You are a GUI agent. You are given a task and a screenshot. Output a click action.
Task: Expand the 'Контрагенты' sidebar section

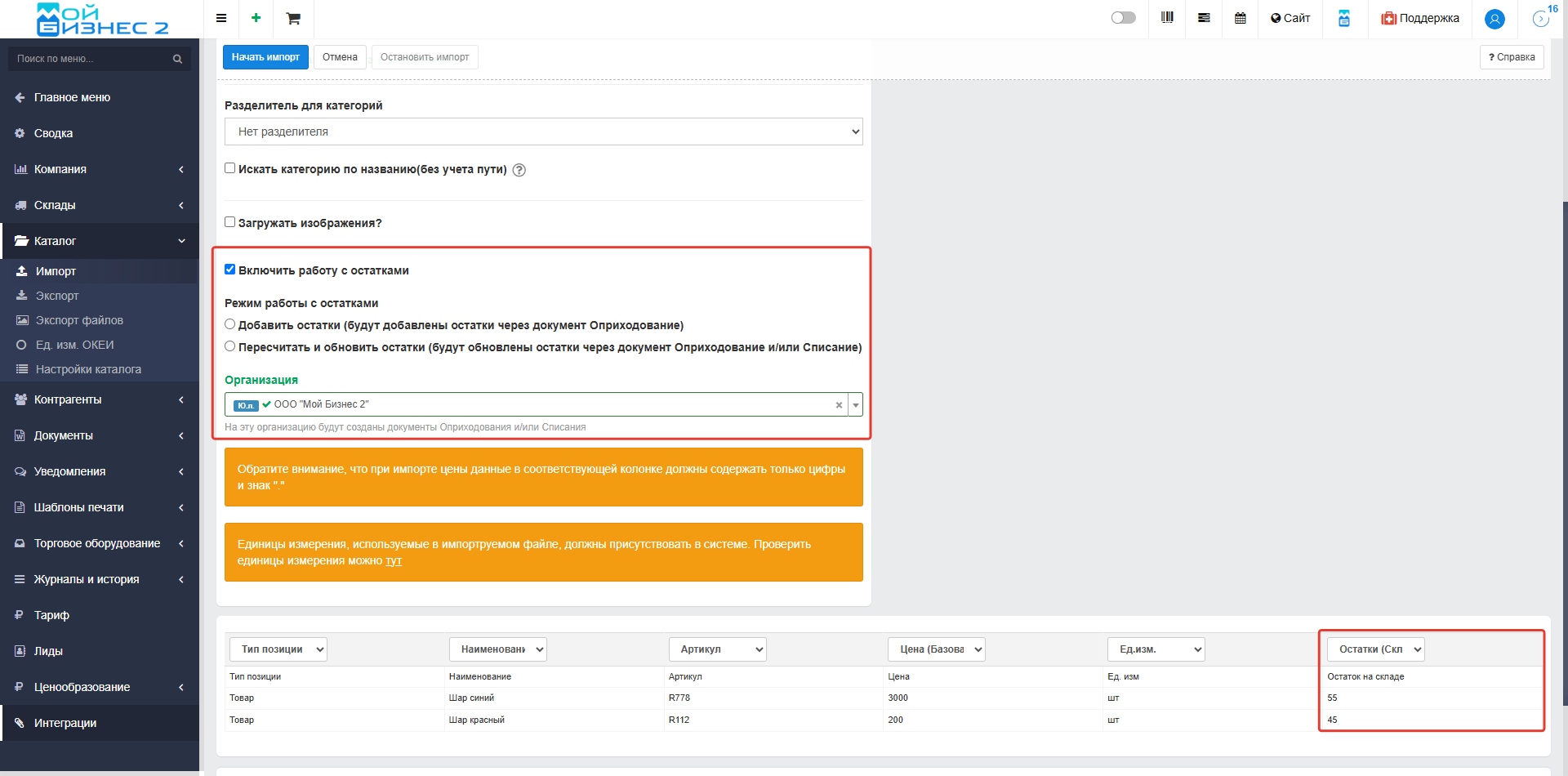98,399
